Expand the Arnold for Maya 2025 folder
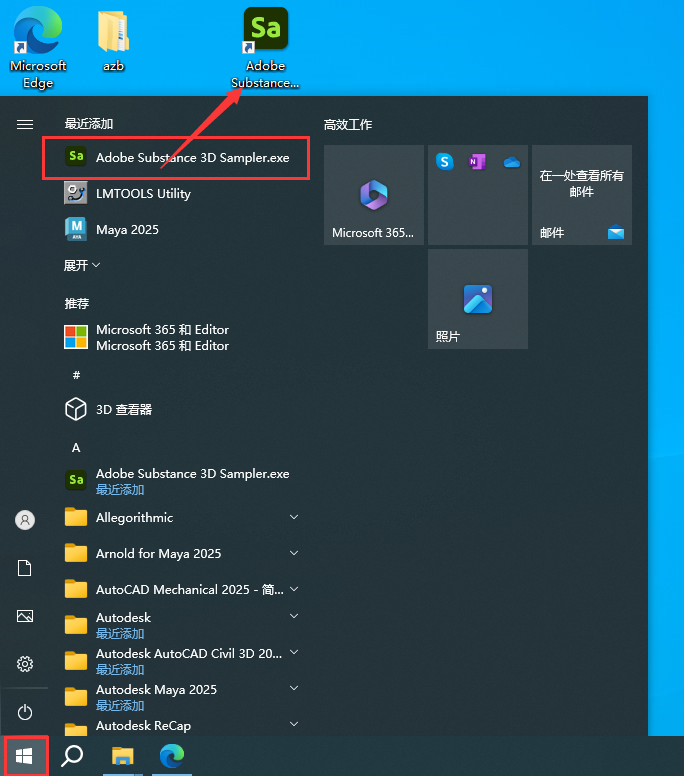Screen dimensions: 684x776 tap(294, 554)
